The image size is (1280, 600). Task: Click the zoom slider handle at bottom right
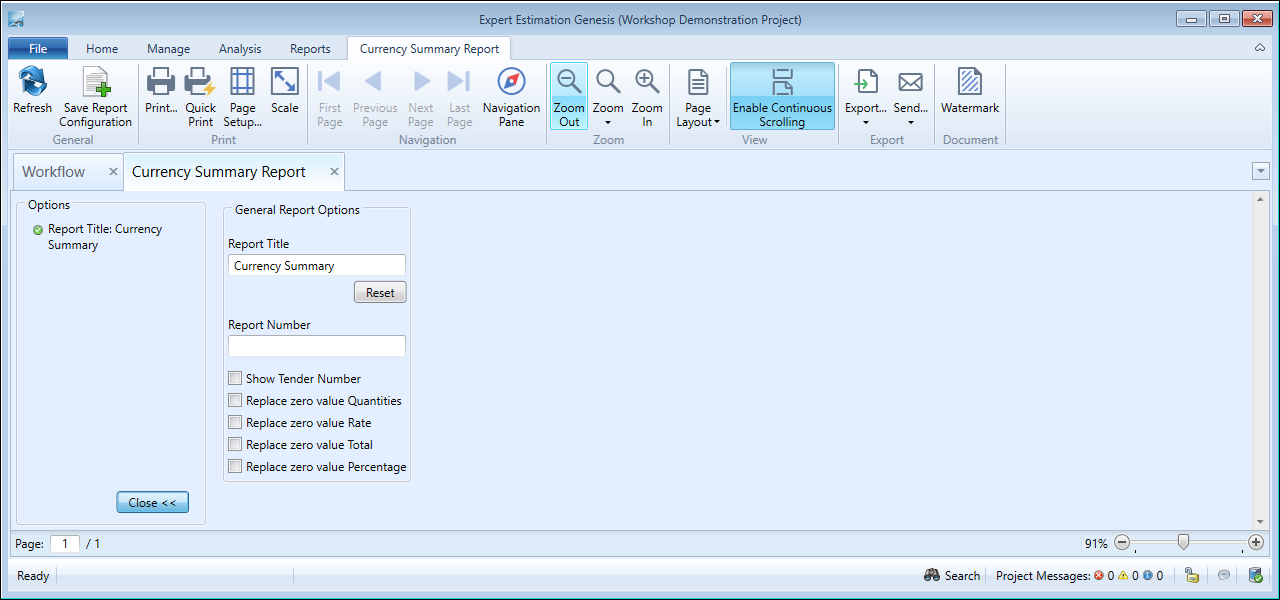point(1183,543)
